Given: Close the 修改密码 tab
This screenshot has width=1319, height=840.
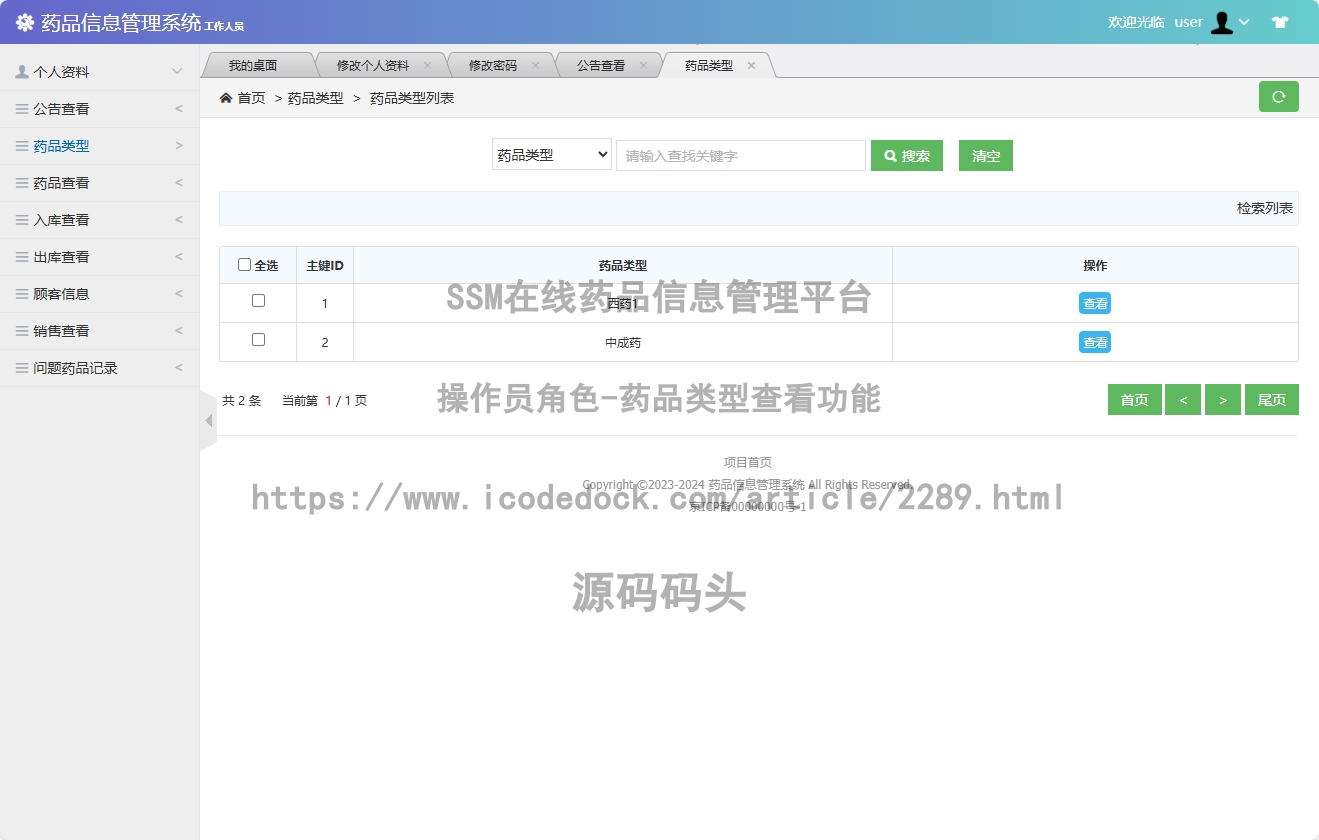Looking at the screenshot, I should coord(535,65).
